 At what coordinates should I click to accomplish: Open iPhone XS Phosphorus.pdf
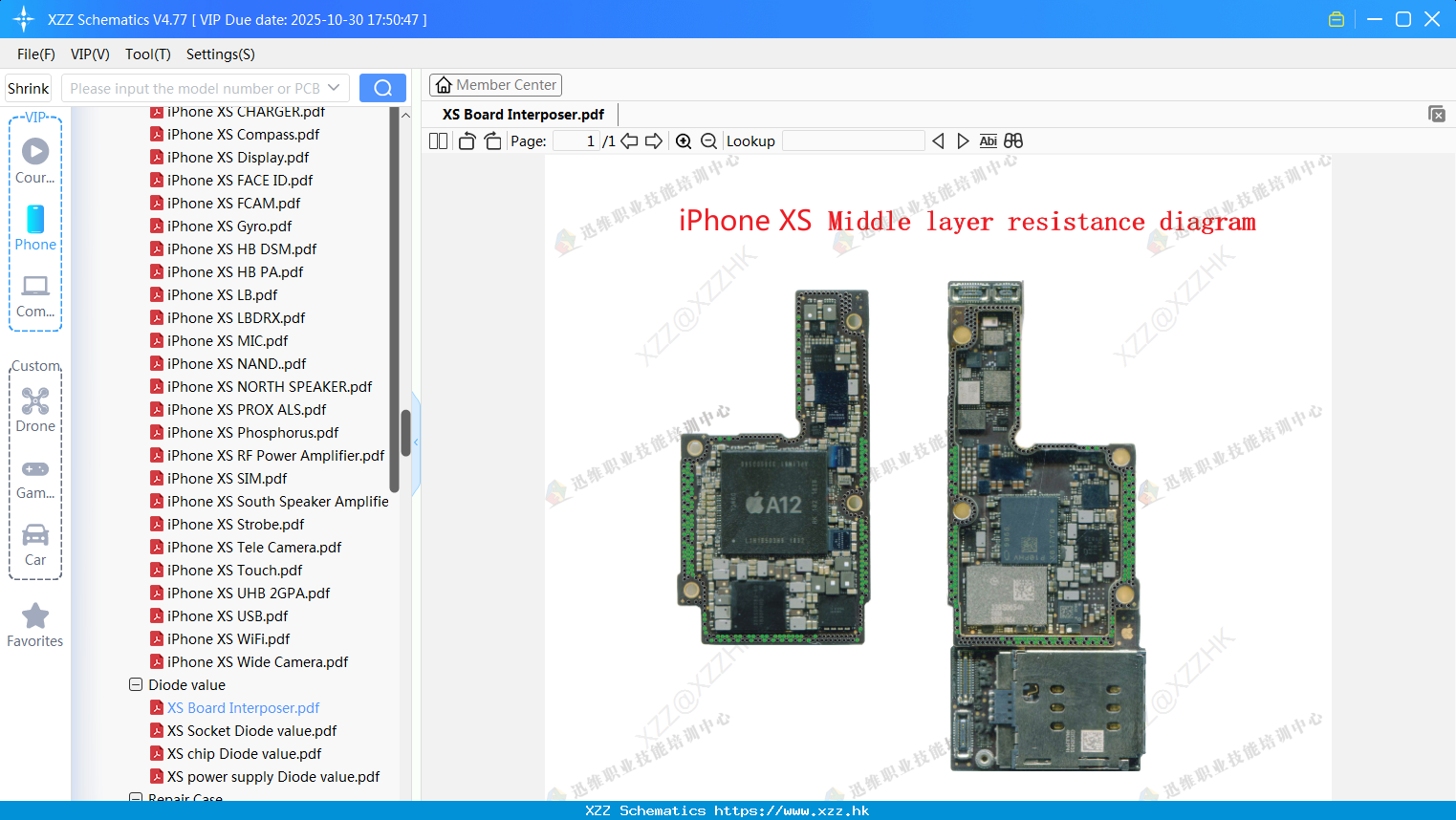point(252,433)
